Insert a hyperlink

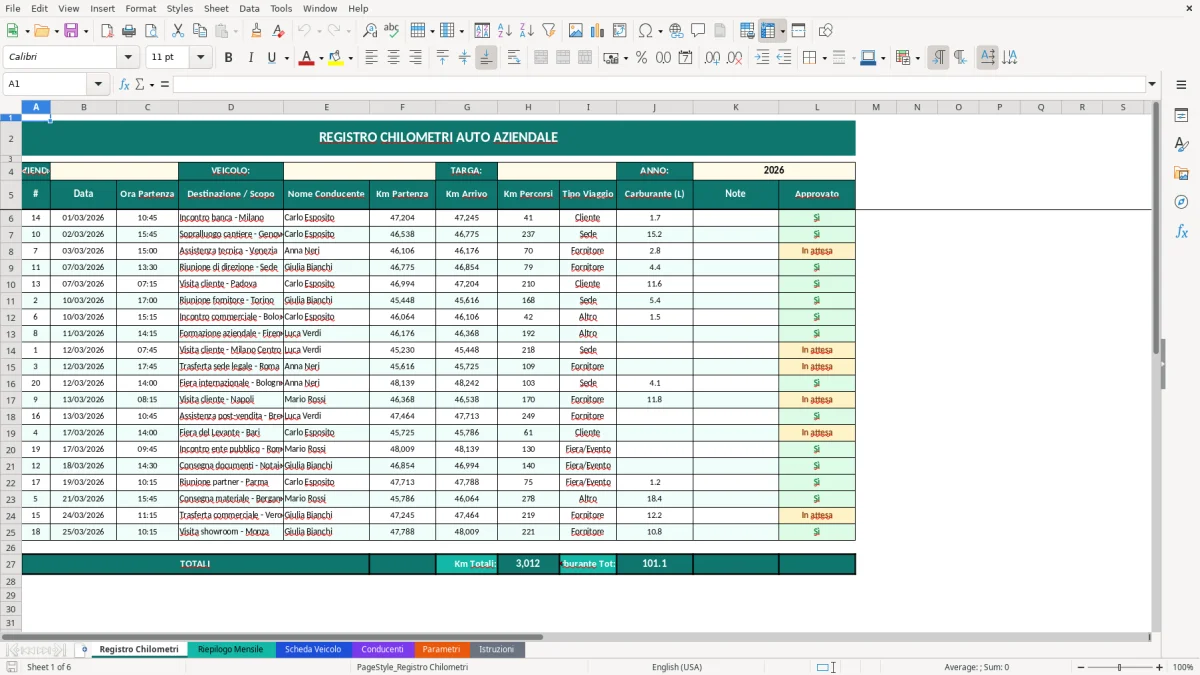coord(676,31)
